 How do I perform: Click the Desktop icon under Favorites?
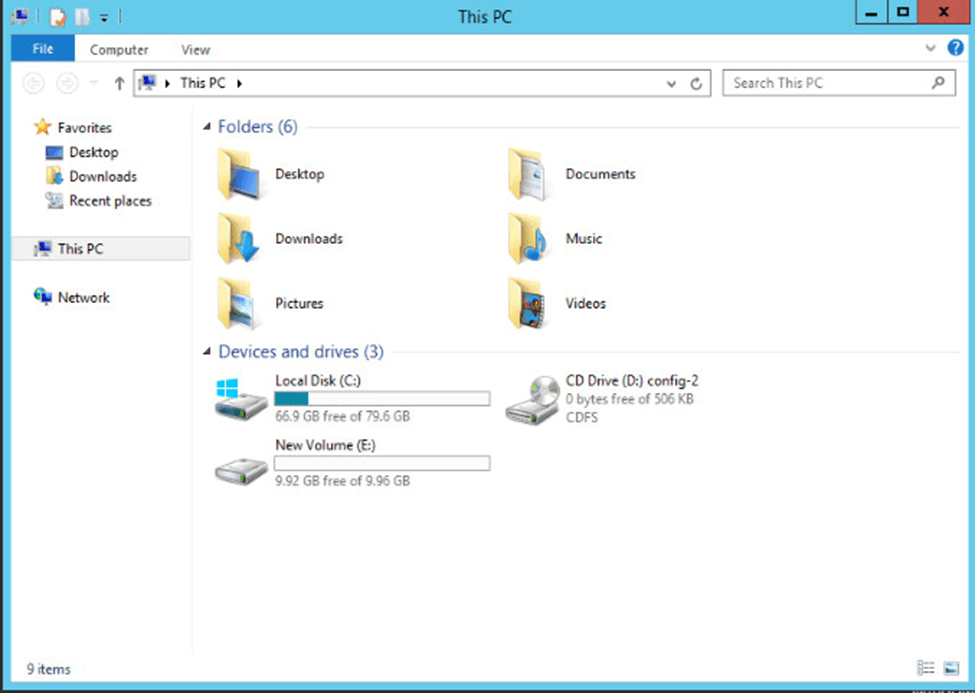54,152
